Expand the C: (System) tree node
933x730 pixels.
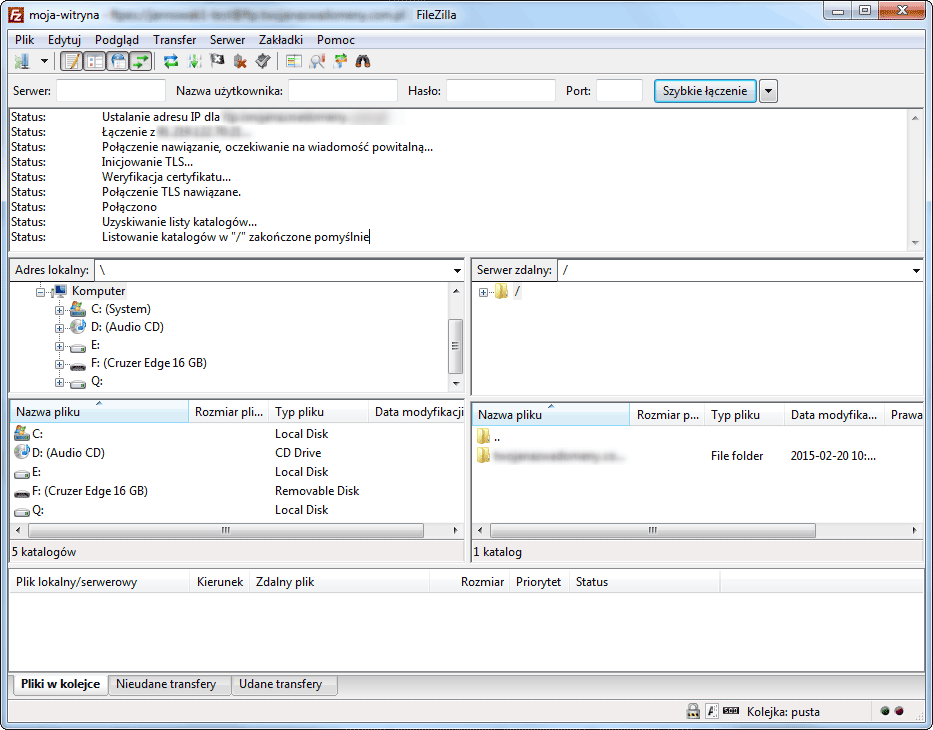coord(60,309)
